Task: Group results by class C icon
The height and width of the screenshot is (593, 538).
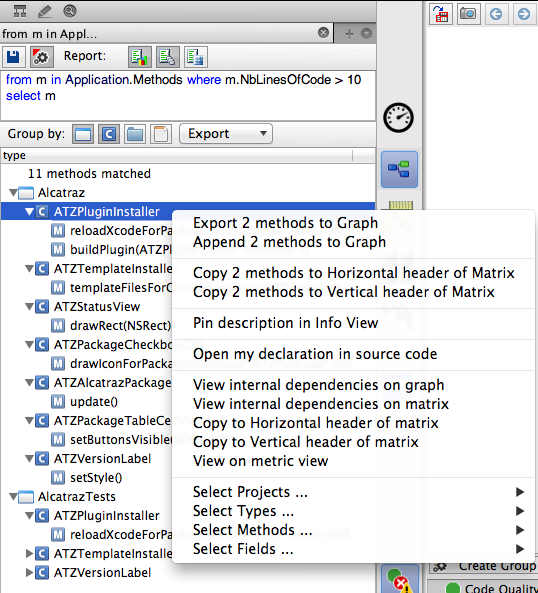Action: pyautogui.click(x=109, y=134)
